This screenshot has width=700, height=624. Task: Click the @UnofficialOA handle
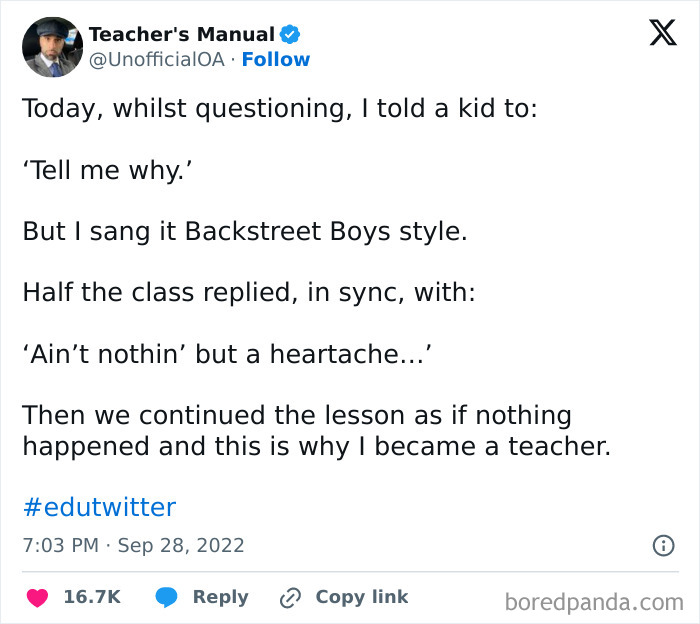(x=157, y=60)
